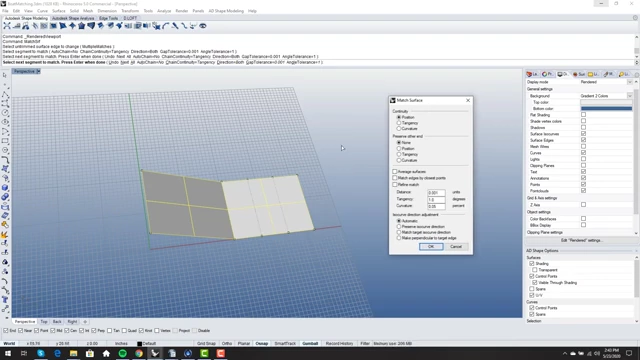Screen dimensions: 640x360
Task: Open Microsoft Store from the taskbar
Action: 90,353
